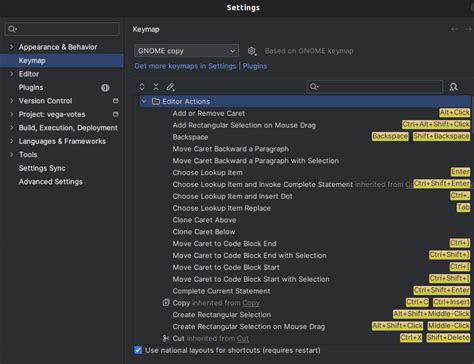Select Add or Remove Caret action
The image size is (474, 364).
pyautogui.click(x=209, y=113)
